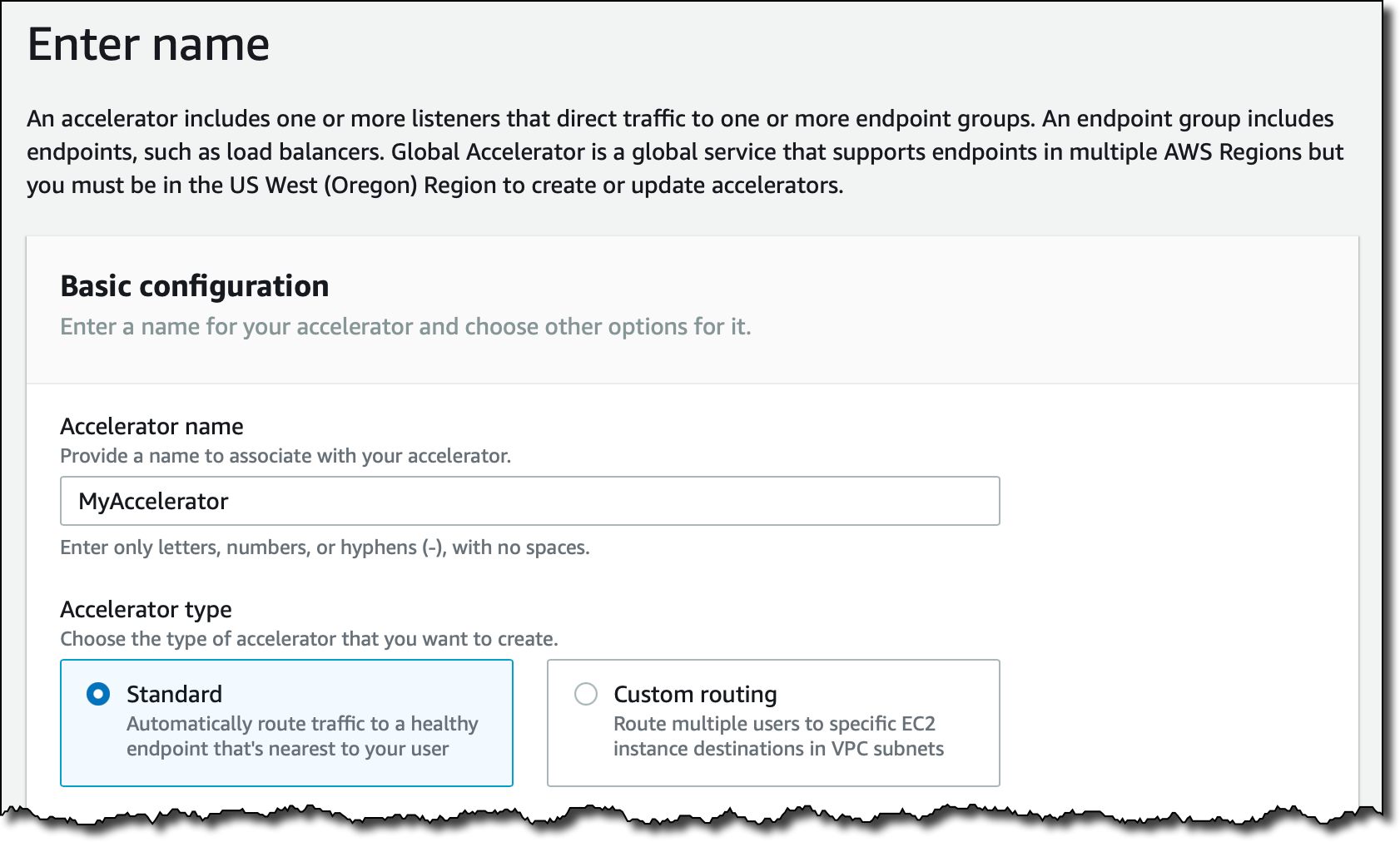Select the Custom routing radio button
The height and width of the screenshot is (842, 1400).
point(586,694)
